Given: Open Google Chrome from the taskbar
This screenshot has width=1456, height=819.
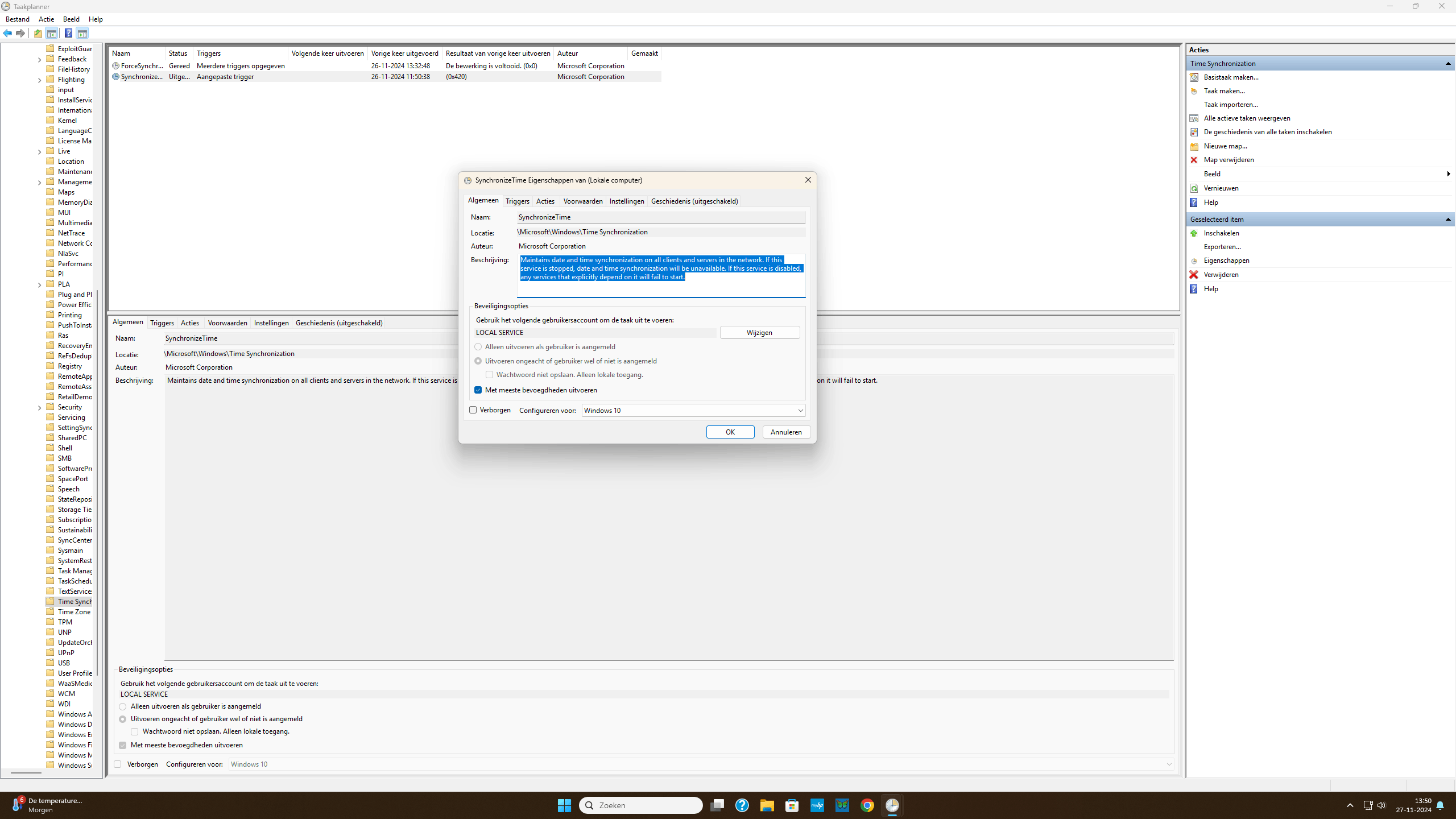Looking at the screenshot, I should point(867,805).
